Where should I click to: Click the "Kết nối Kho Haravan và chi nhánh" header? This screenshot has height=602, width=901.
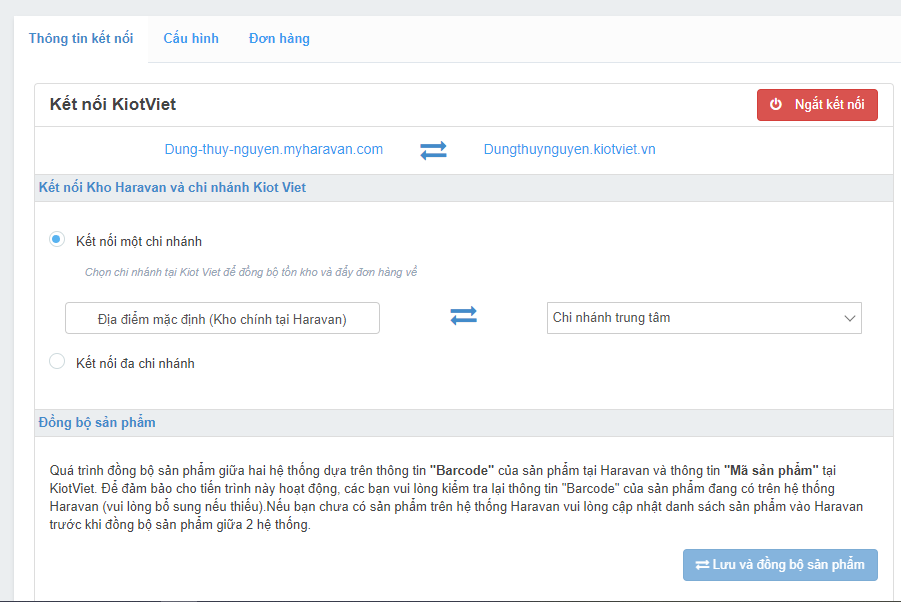(172, 188)
